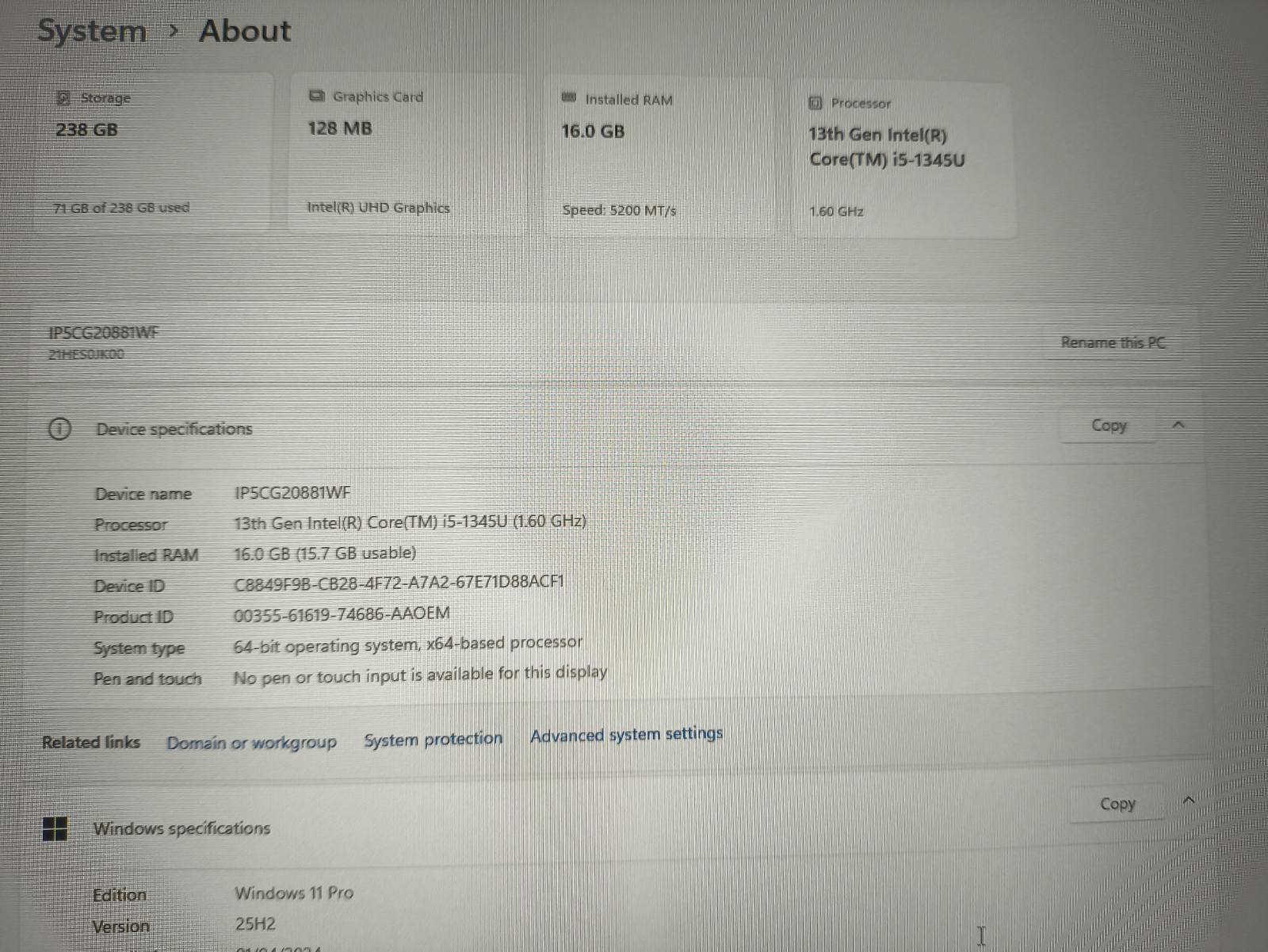Click the Product ID value text
Screen dimensions: 1268x952
pos(342,614)
